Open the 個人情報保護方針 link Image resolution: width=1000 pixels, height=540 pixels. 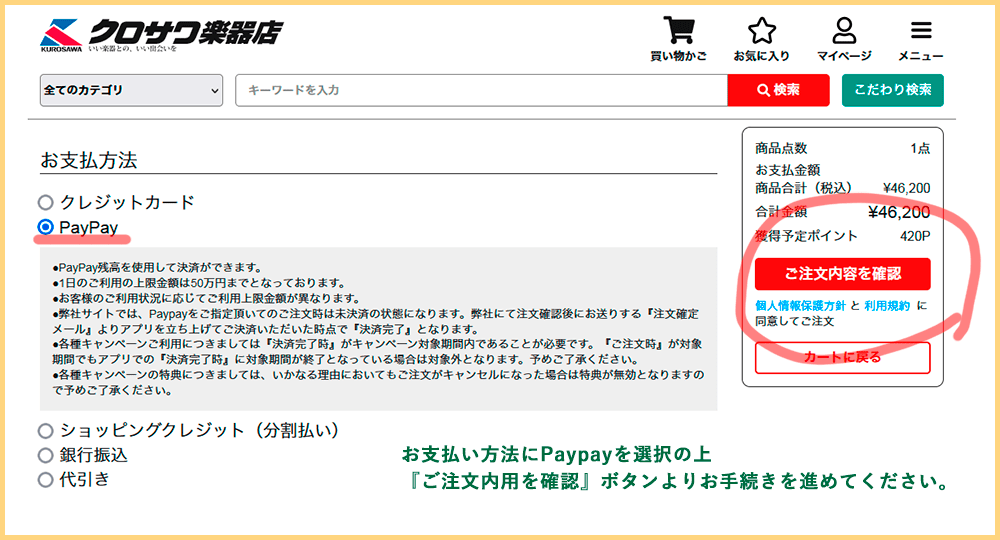pyautogui.click(x=800, y=305)
